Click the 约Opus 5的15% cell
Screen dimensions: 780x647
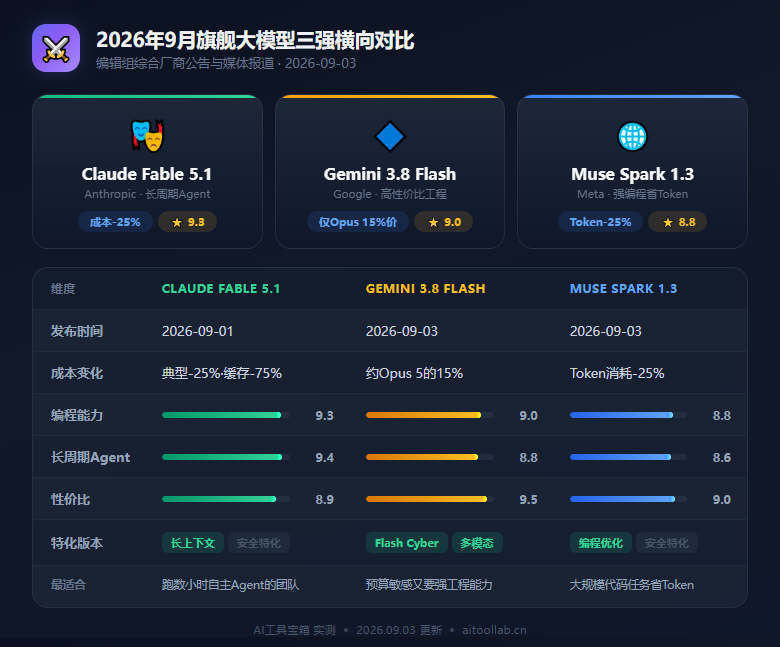[x=414, y=373]
